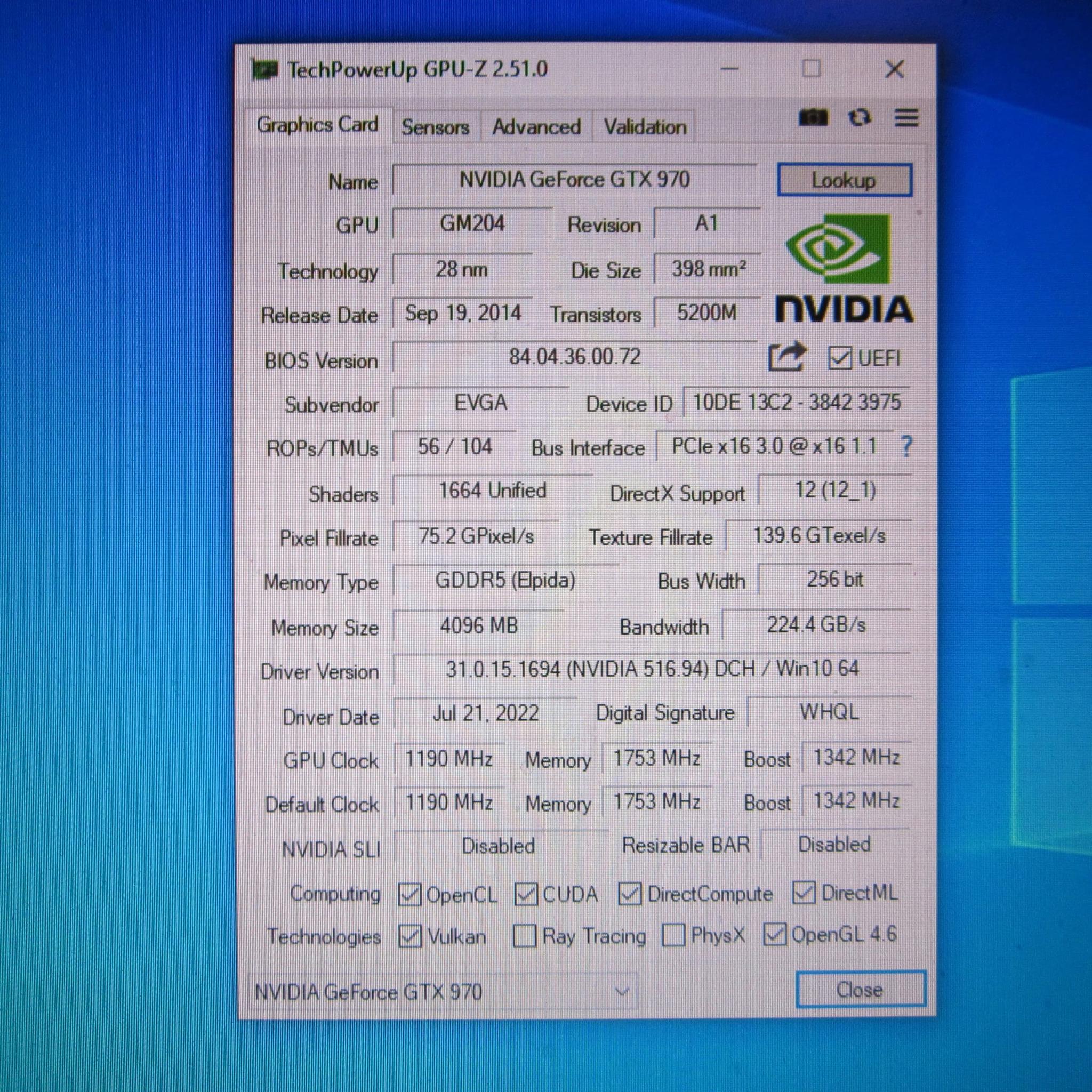The image size is (1092, 1092).
Task: Open the GPU selection dropdown at bottom
Action: coord(443,991)
